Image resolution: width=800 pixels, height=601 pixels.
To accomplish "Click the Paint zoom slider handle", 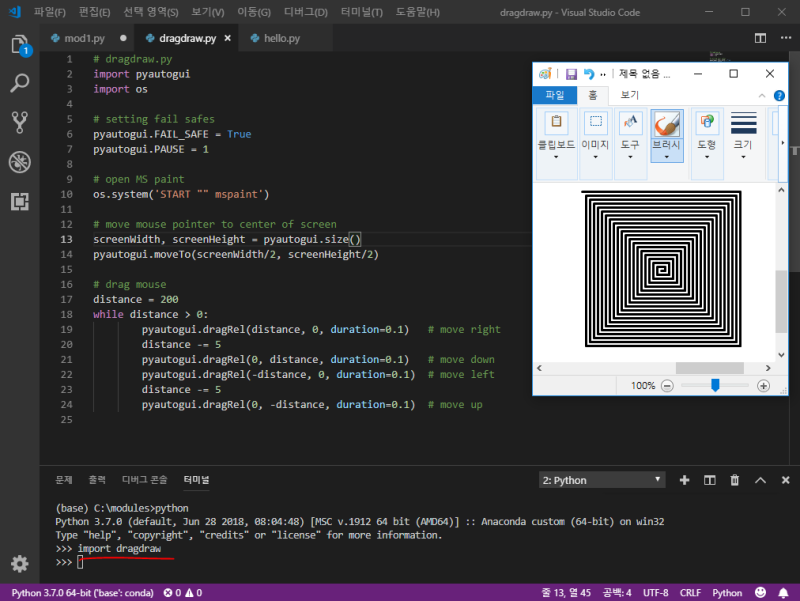I will click(715, 385).
